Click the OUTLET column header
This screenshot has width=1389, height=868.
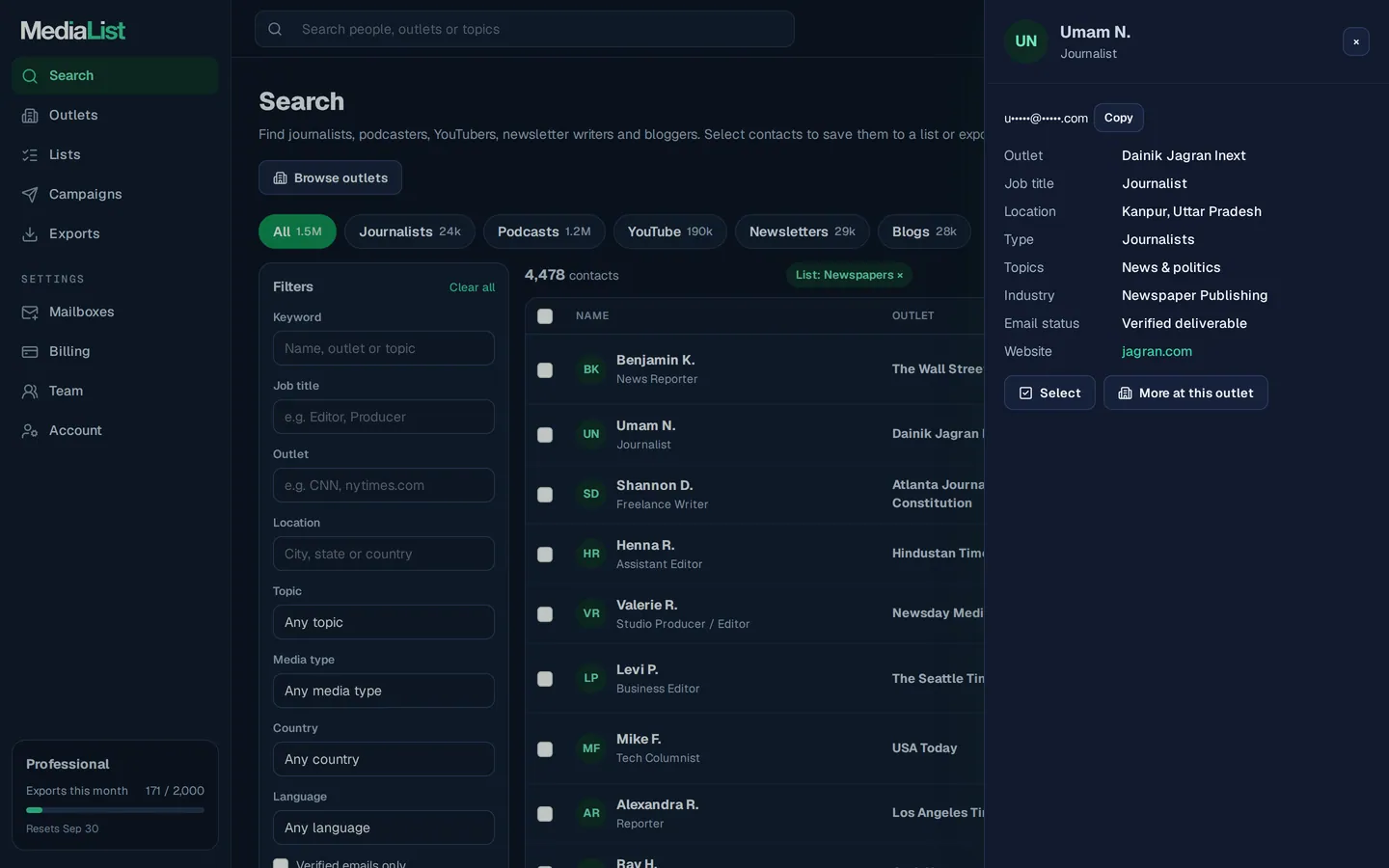[912, 316]
